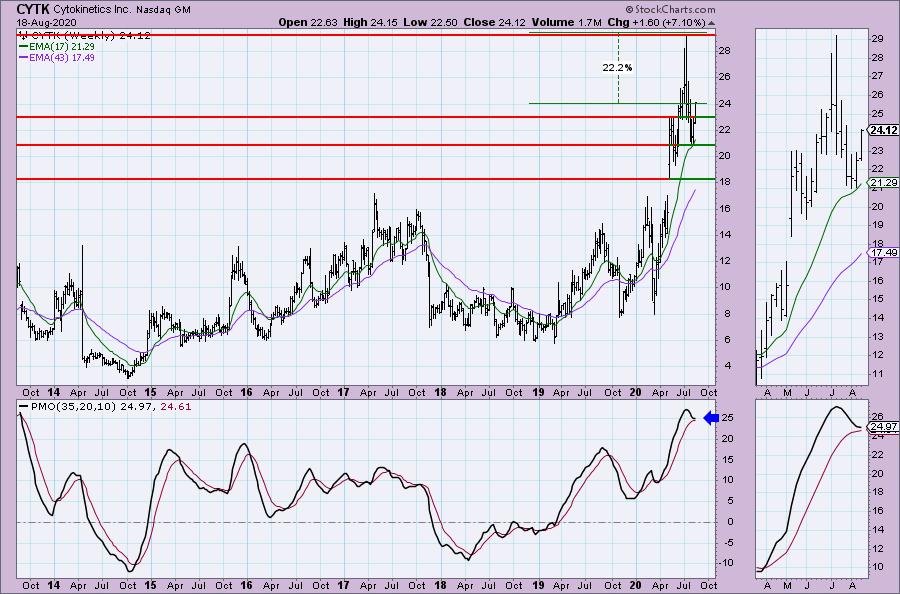Click the 21.29 EMA tag on the zoom panel

pos(883,183)
